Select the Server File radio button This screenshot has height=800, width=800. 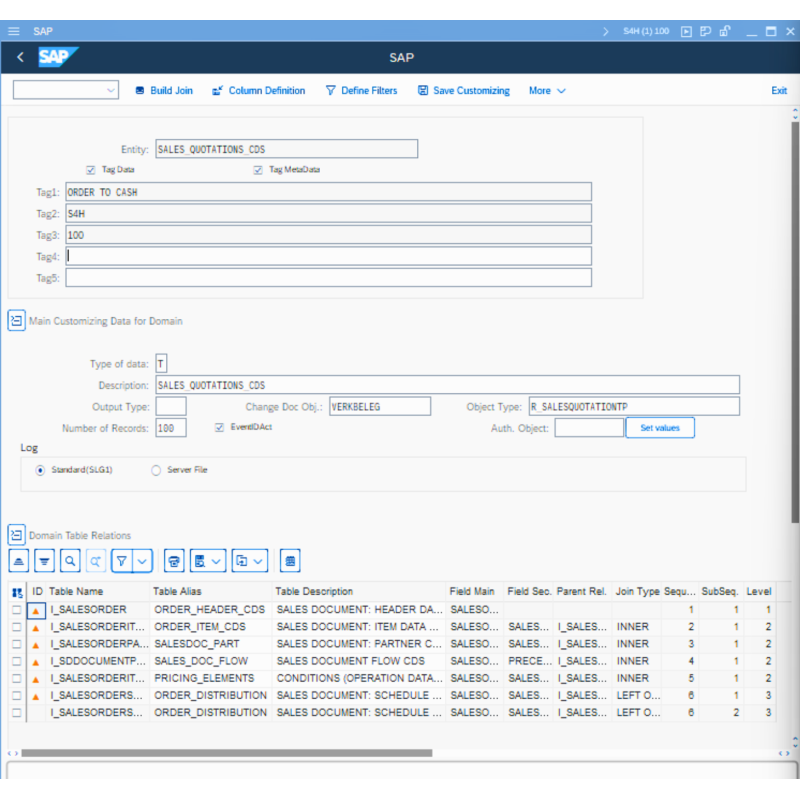pos(156,470)
